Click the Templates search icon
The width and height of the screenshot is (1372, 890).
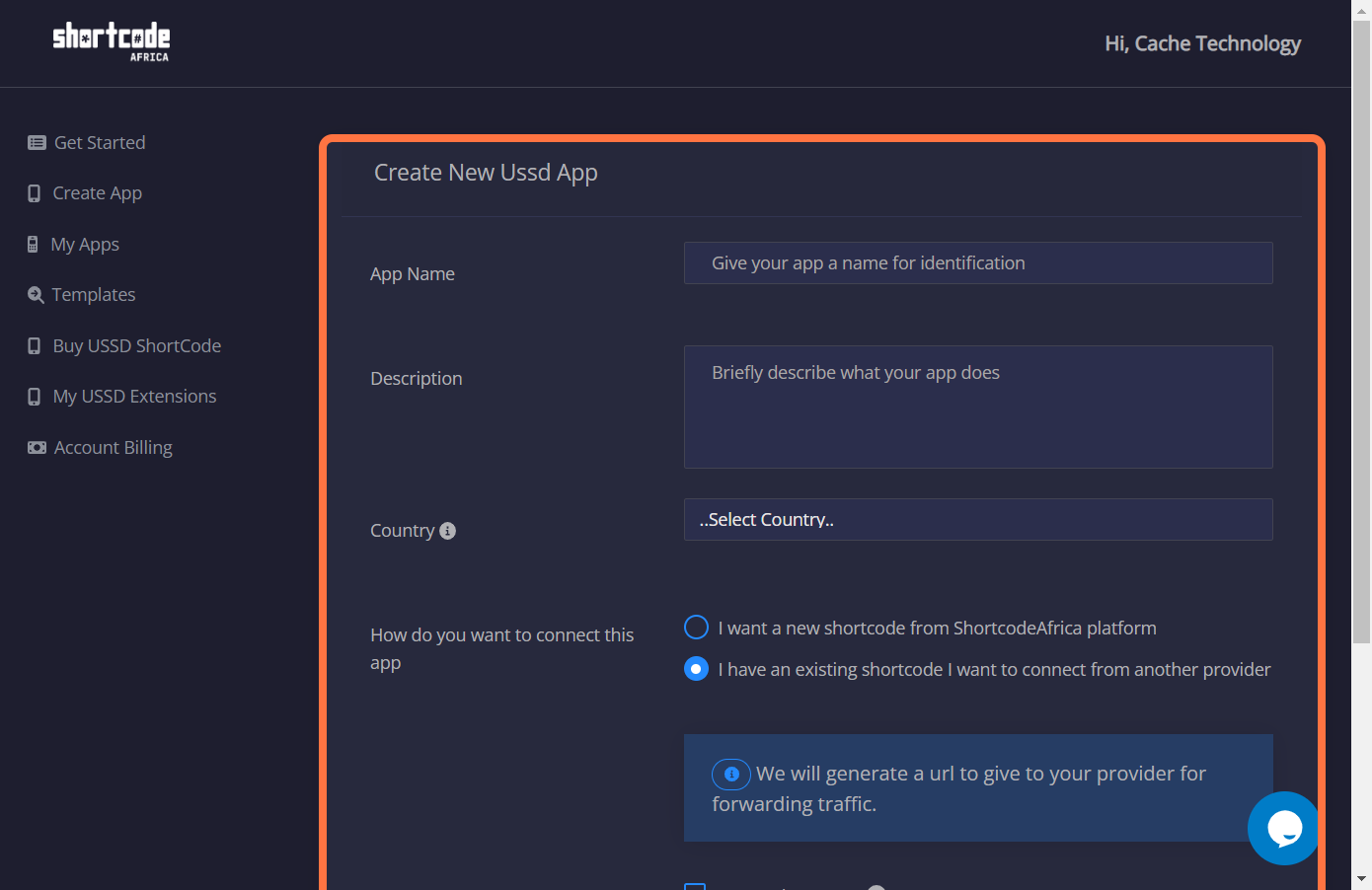point(36,295)
